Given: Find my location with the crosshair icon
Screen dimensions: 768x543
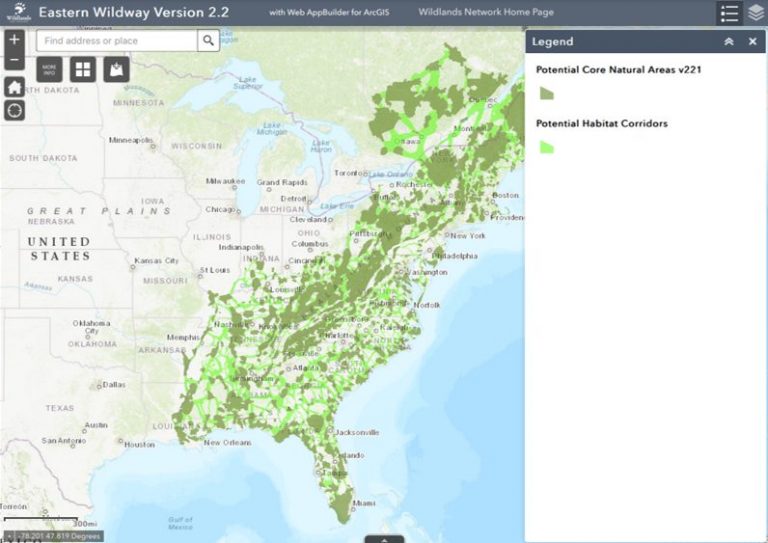Looking at the screenshot, I should 14,110.
